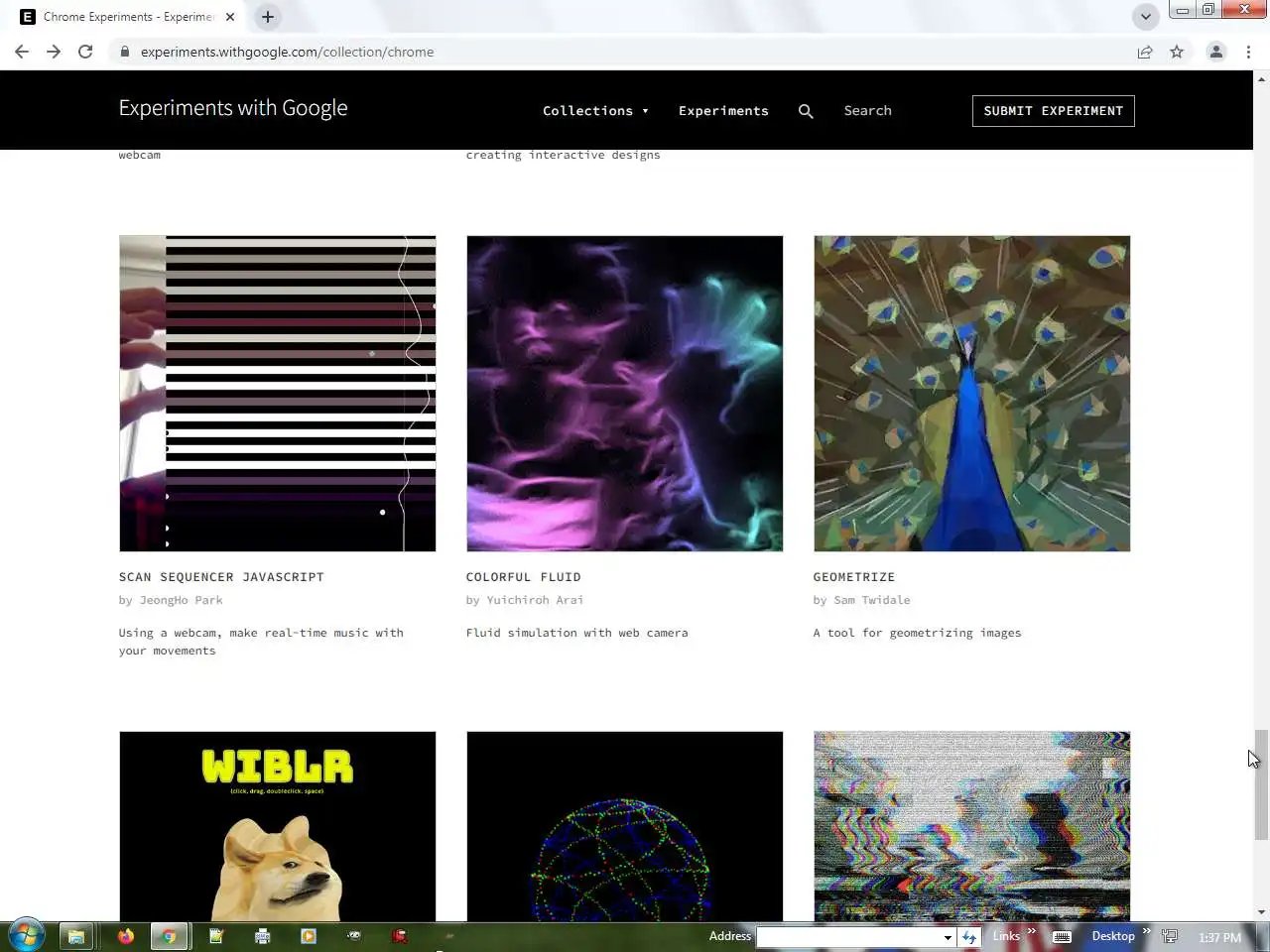
Task: Open the Windows Start orb
Action: pos(26,935)
